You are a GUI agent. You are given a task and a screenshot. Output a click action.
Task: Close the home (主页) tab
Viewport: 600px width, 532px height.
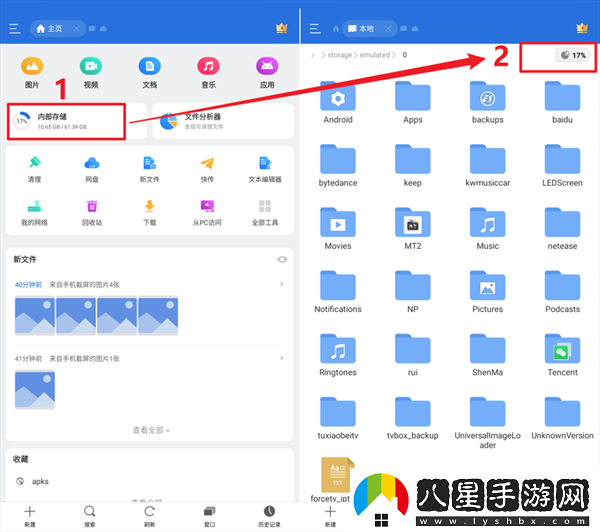tap(77, 29)
